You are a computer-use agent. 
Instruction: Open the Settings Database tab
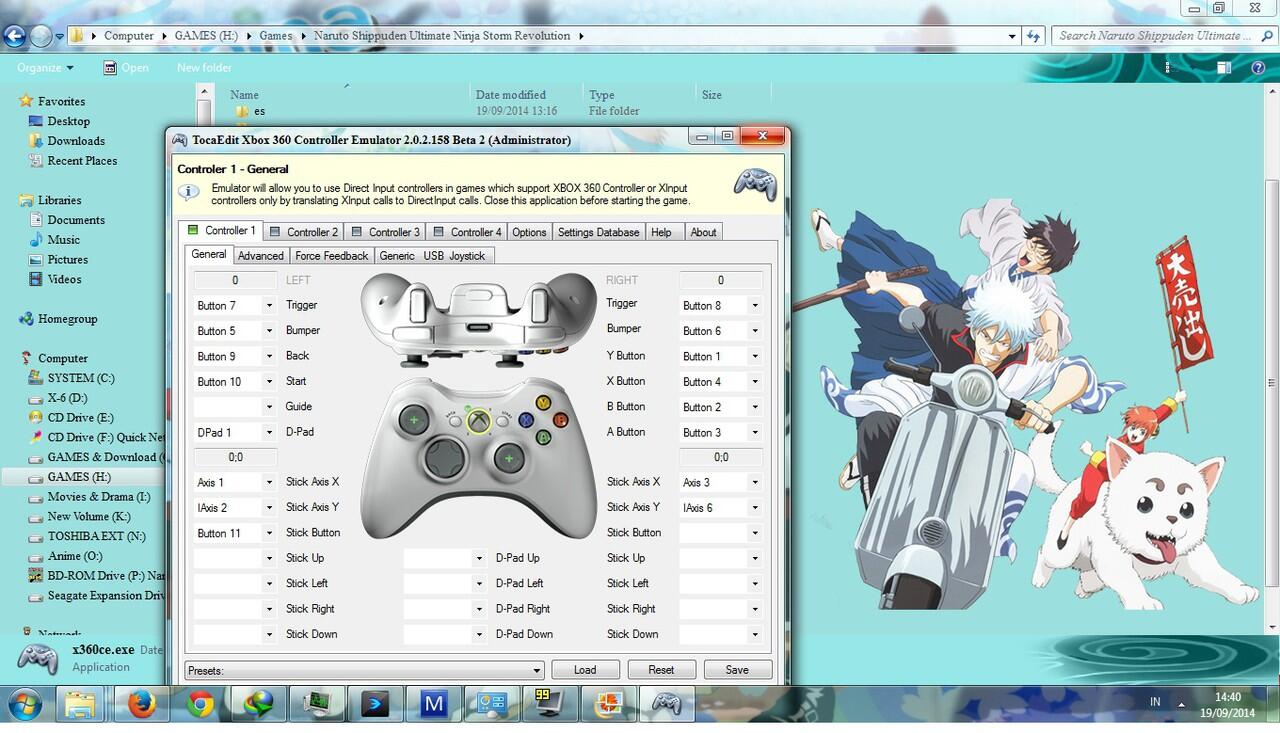pos(598,232)
